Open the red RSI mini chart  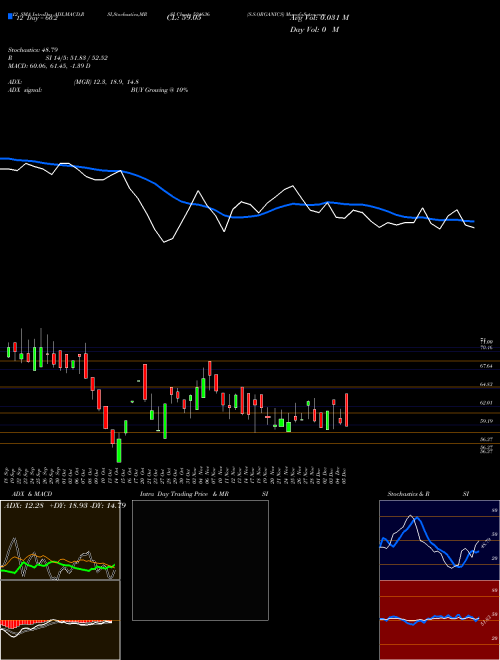tap(439, 620)
